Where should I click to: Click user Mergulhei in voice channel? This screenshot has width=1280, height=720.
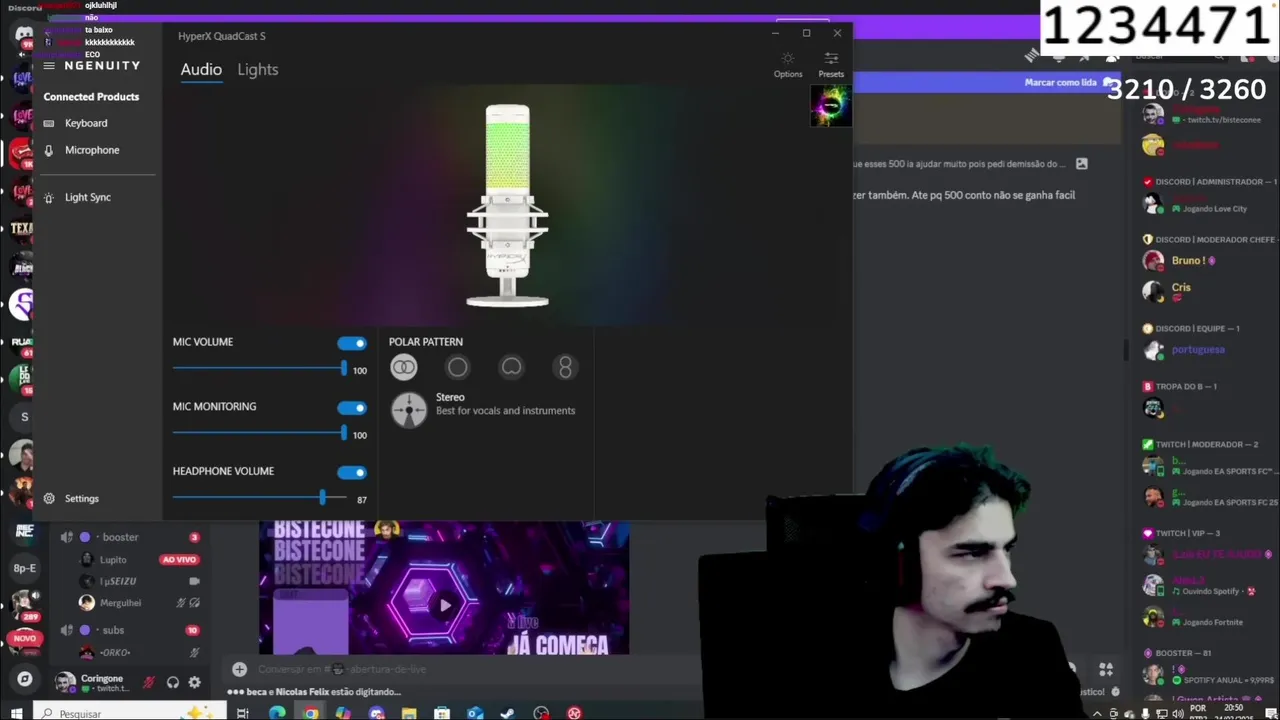point(120,603)
